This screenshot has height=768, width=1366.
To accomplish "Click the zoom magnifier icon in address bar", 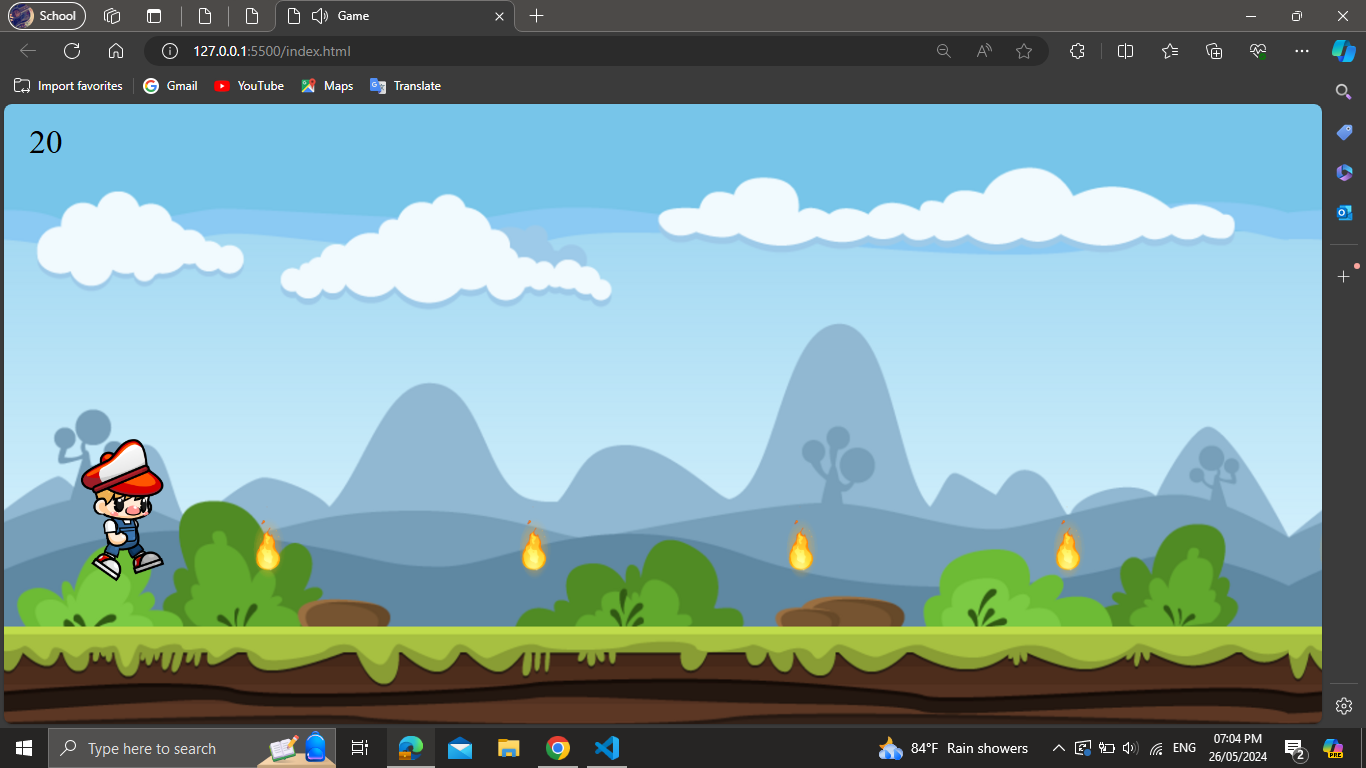I will pyautogui.click(x=943, y=51).
